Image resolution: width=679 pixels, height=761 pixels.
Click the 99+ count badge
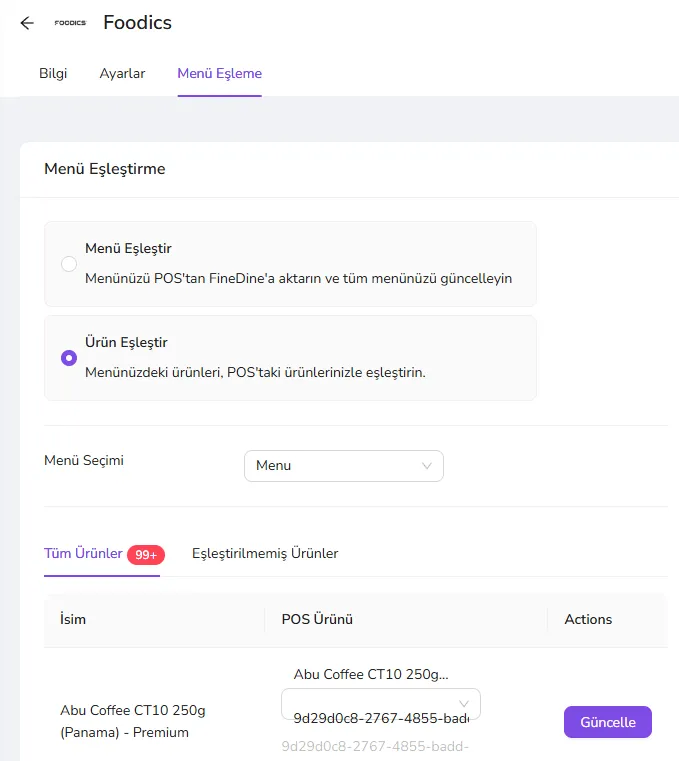(146, 555)
